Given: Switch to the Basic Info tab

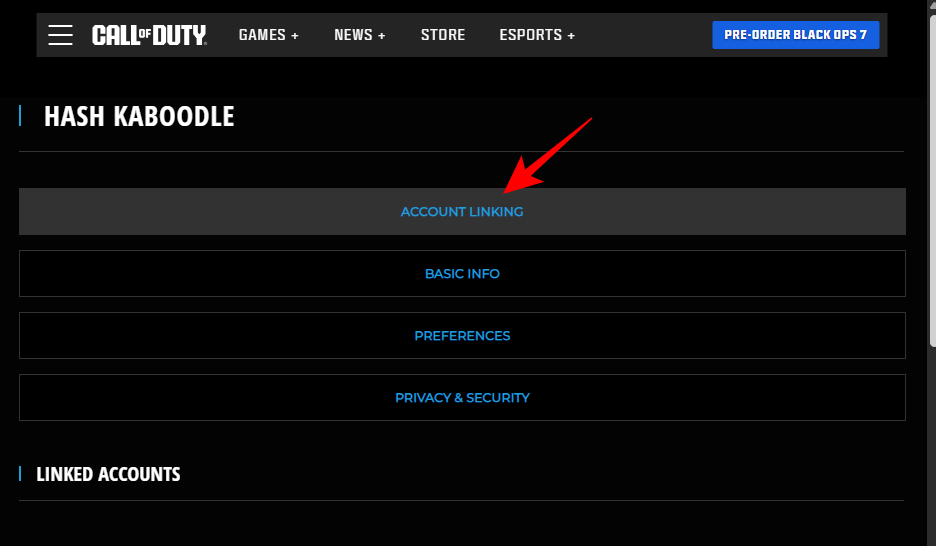Looking at the screenshot, I should (462, 274).
